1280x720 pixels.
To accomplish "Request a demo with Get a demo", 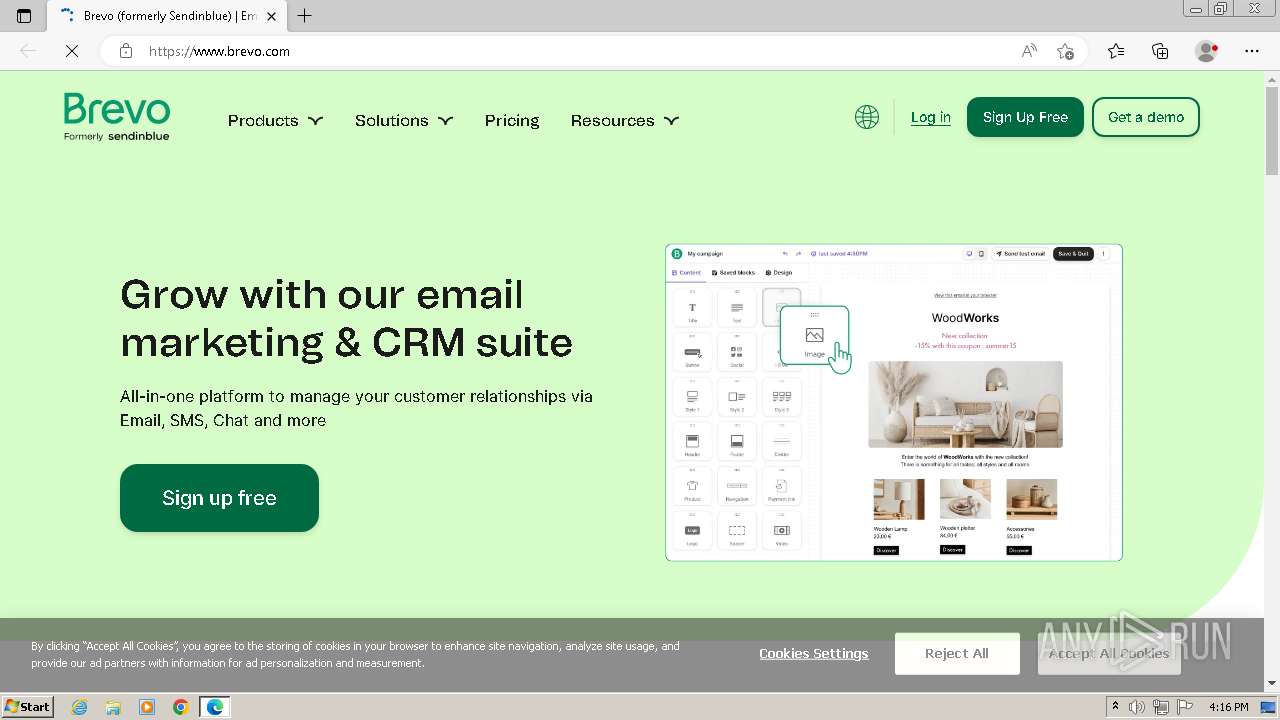I will pos(1146,117).
